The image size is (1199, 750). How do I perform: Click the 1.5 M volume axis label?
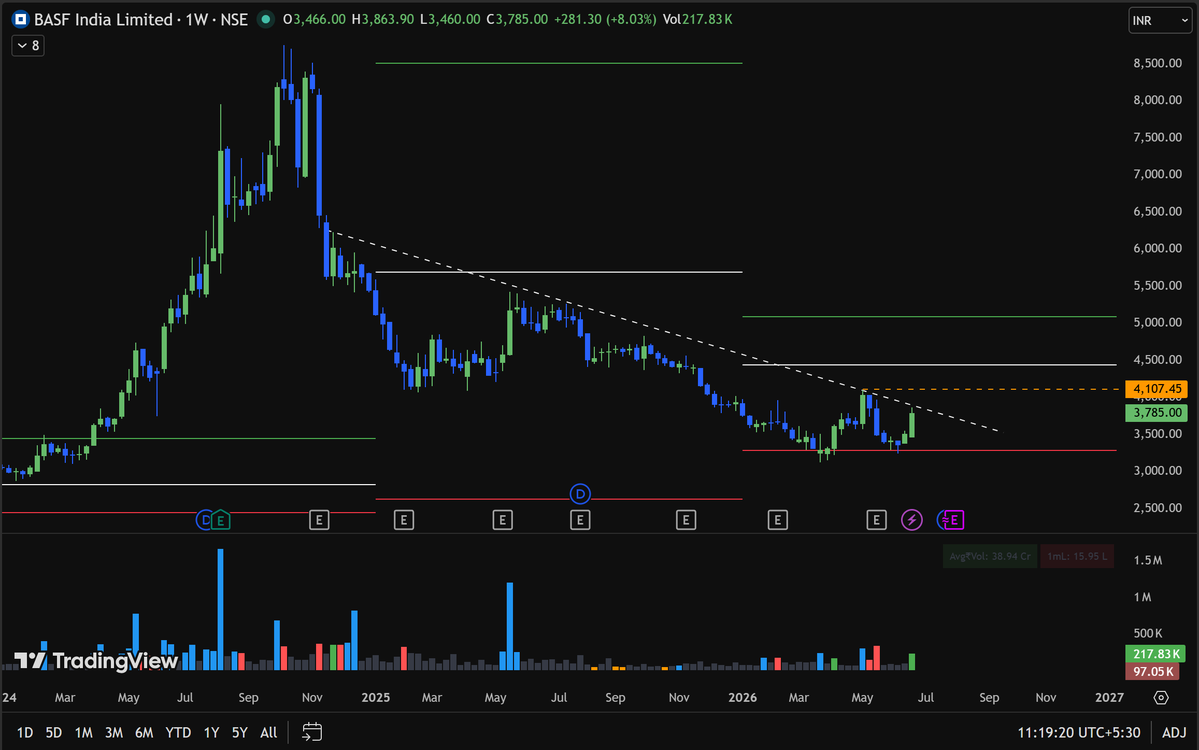[x=1148, y=560]
